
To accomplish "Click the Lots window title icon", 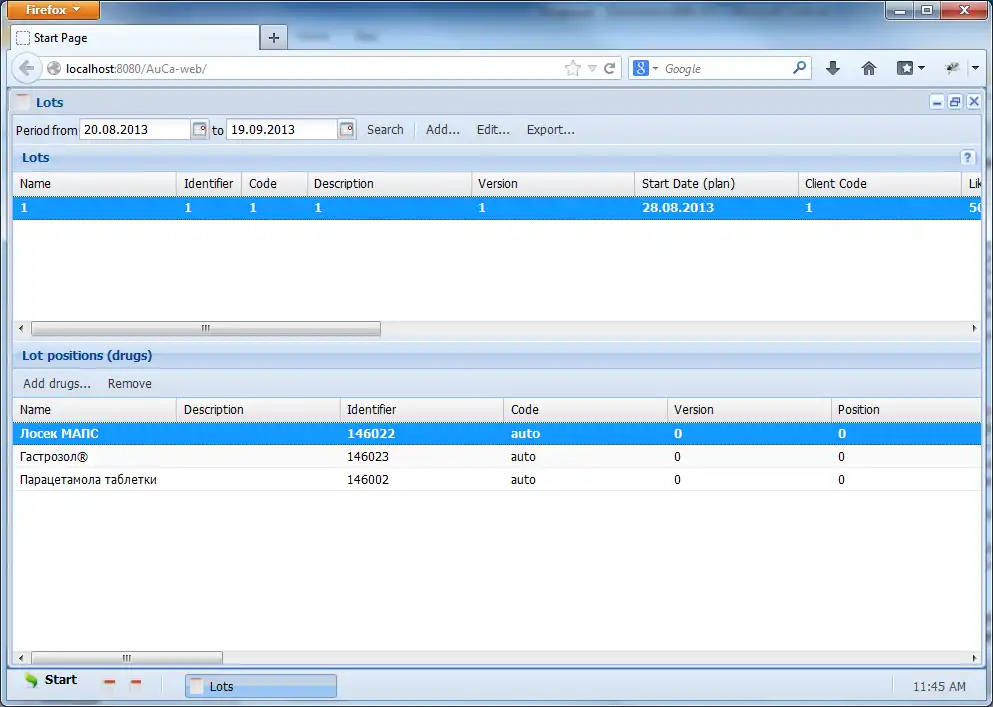I will pos(23,102).
